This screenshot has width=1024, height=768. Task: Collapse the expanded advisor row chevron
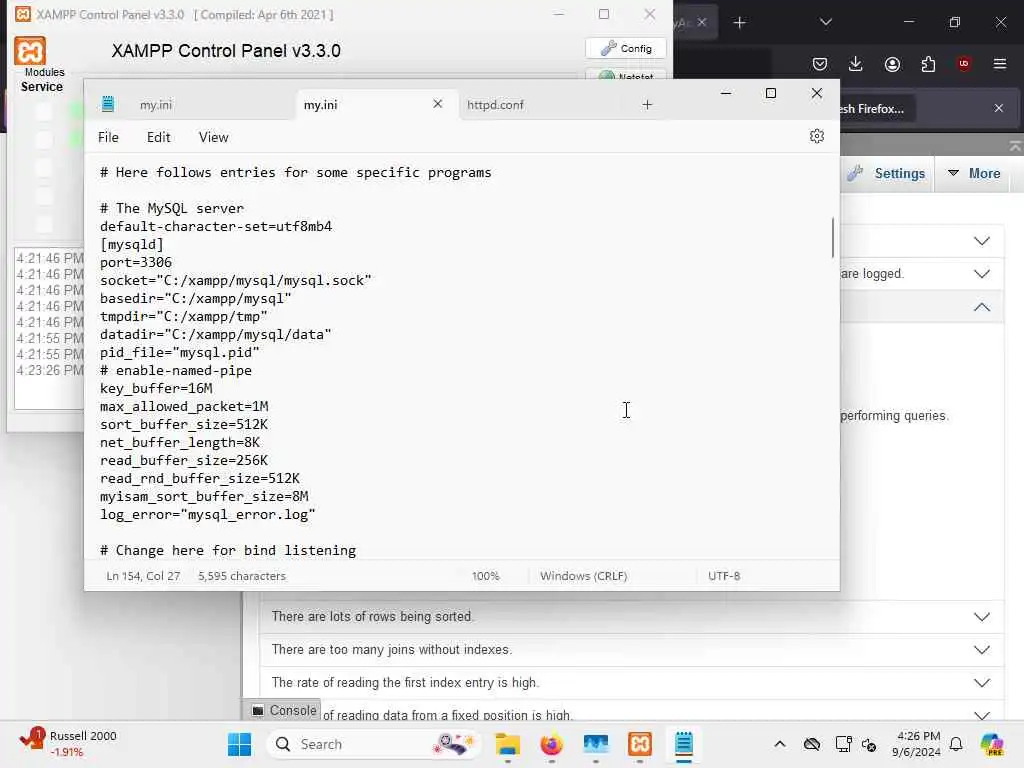(x=982, y=307)
